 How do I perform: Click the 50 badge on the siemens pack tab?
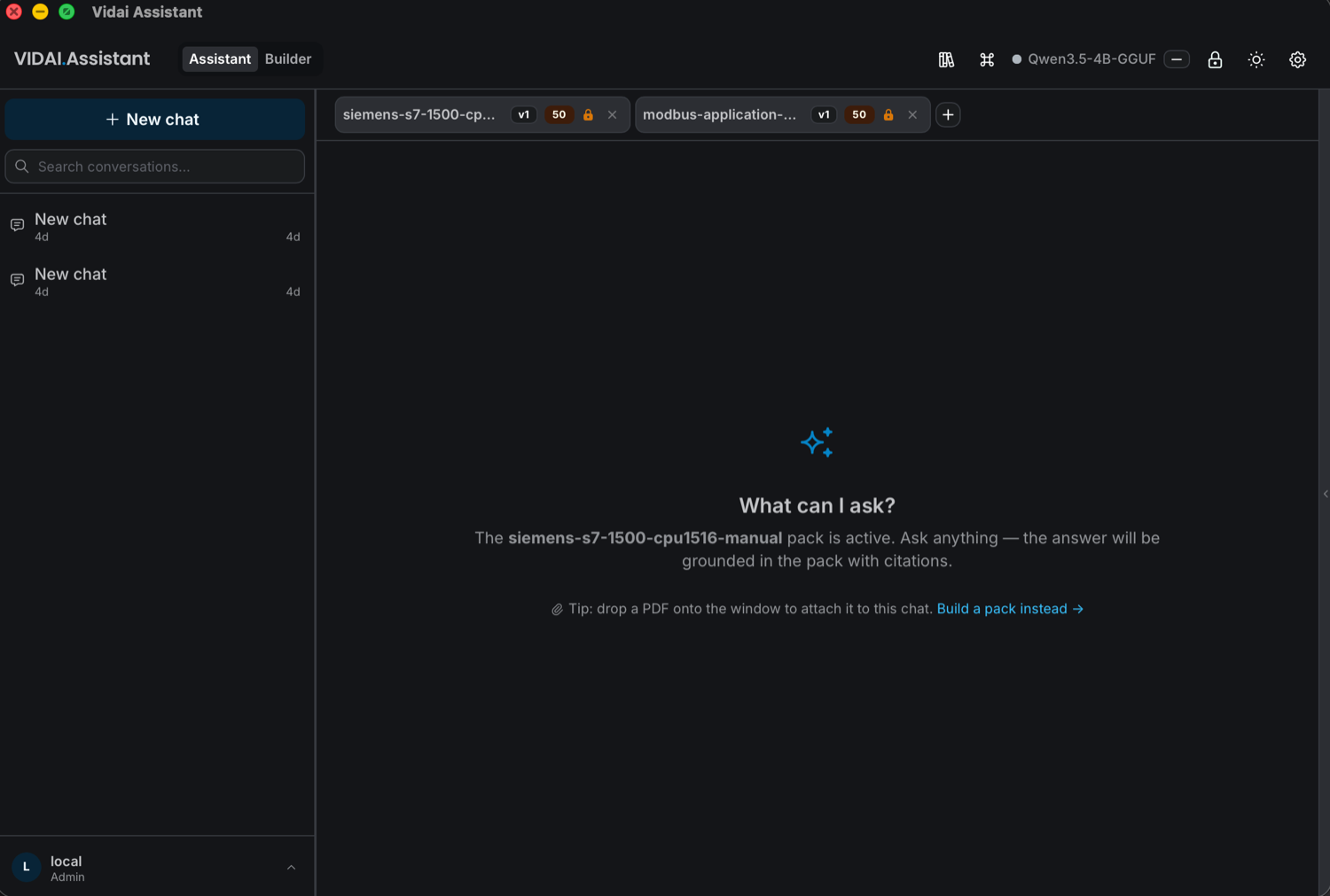(559, 114)
